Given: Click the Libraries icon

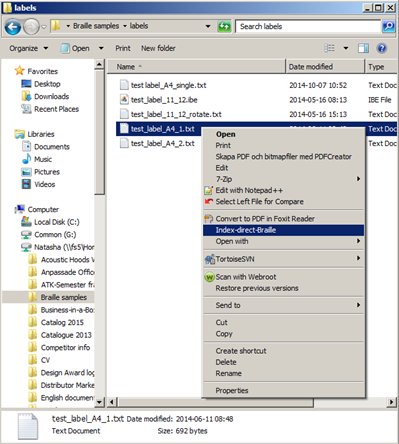Looking at the screenshot, I should point(20,134).
